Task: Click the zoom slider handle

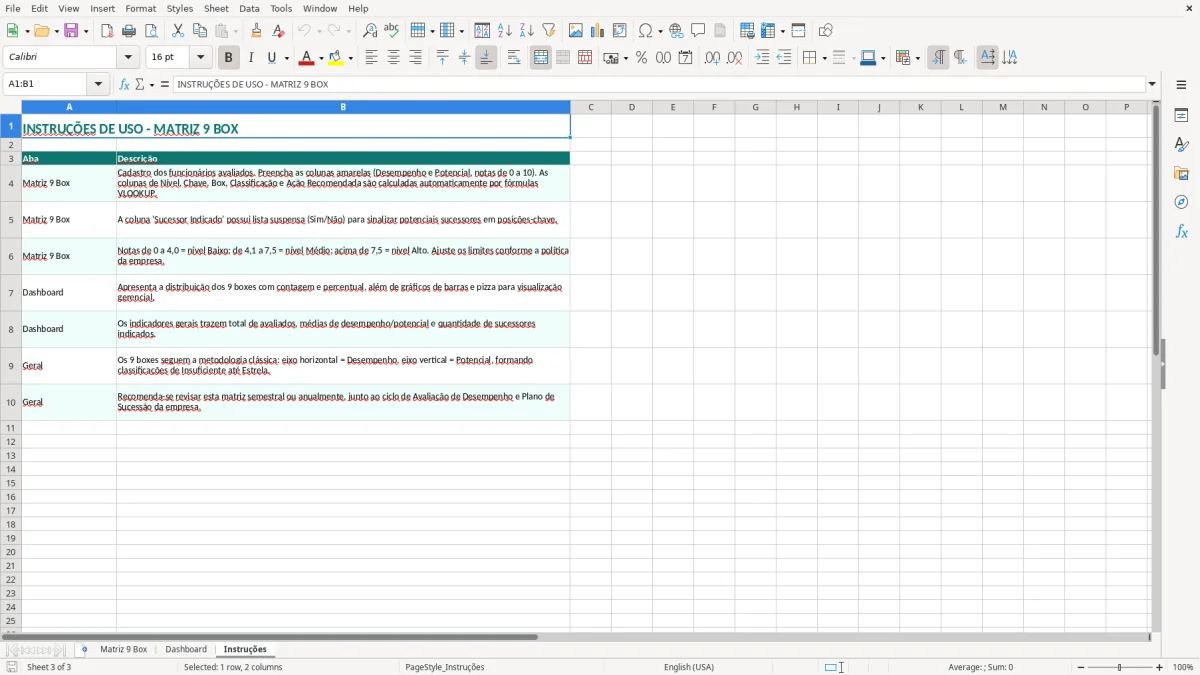Action: tap(1120, 667)
